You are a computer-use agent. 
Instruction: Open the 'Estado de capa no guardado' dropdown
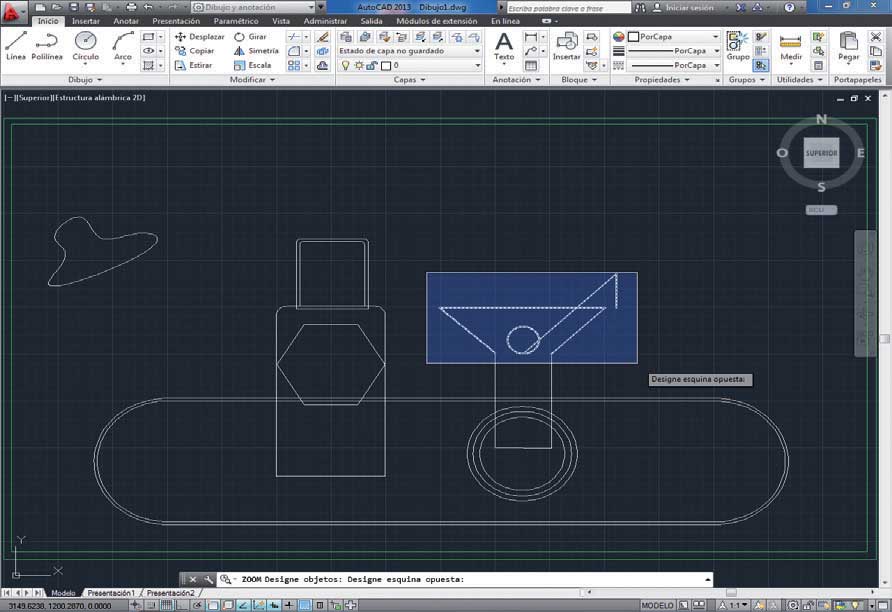point(409,51)
